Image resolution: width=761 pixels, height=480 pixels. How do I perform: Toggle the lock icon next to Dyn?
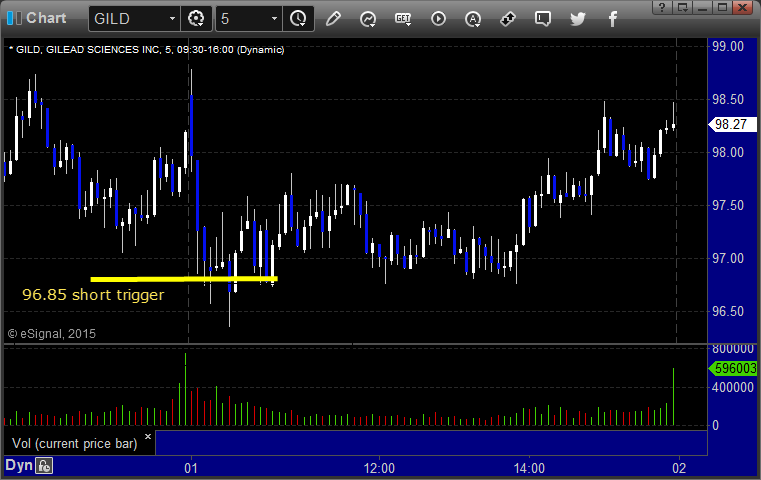[44, 466]
